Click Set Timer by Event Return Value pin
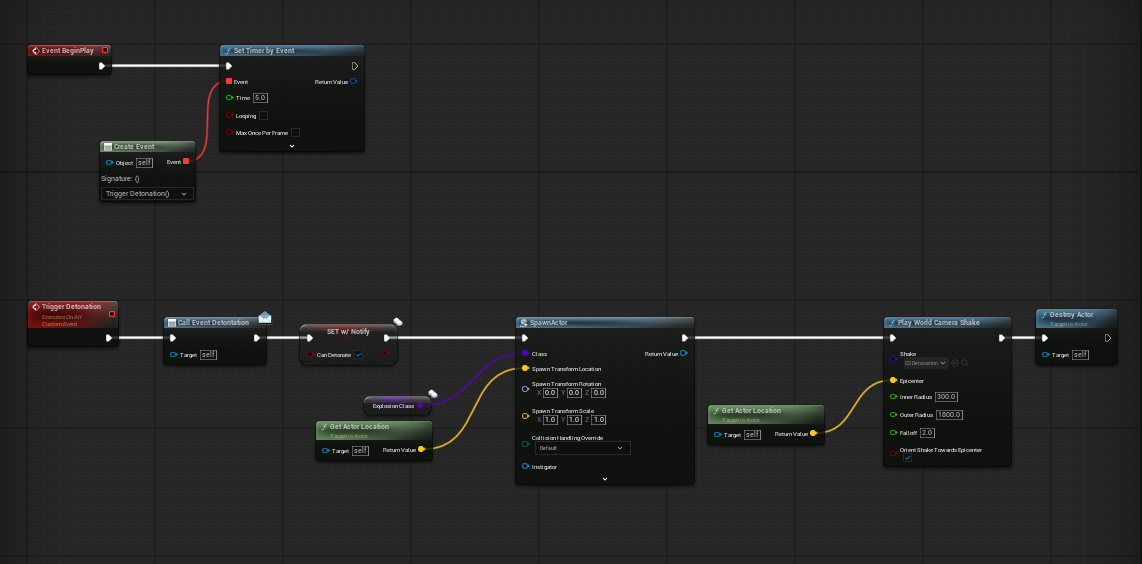This screenshot has width=1142, height=564. coord(354,82)
